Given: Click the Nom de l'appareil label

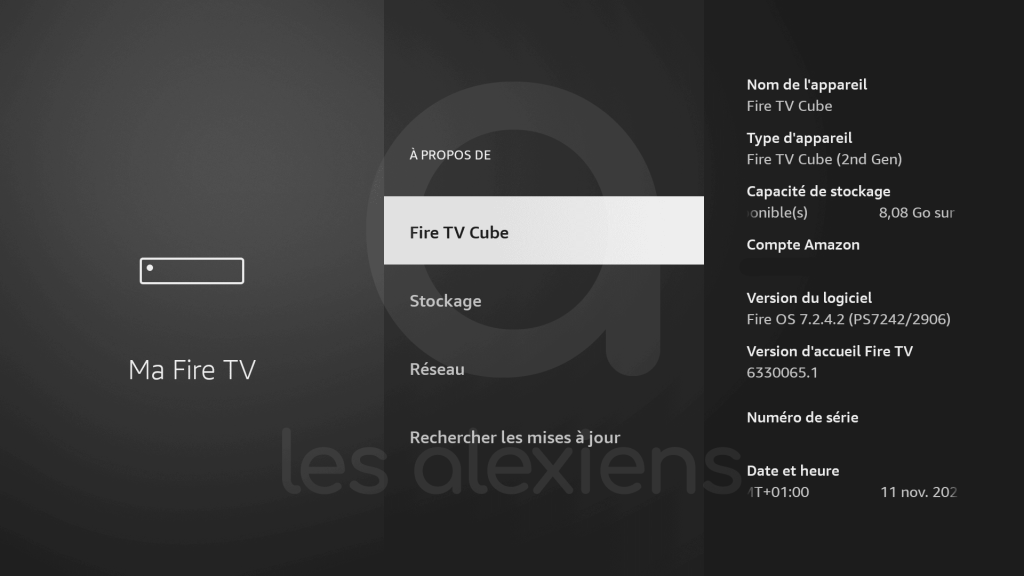Looking at the screenshot, I should (x=807, y=85).
